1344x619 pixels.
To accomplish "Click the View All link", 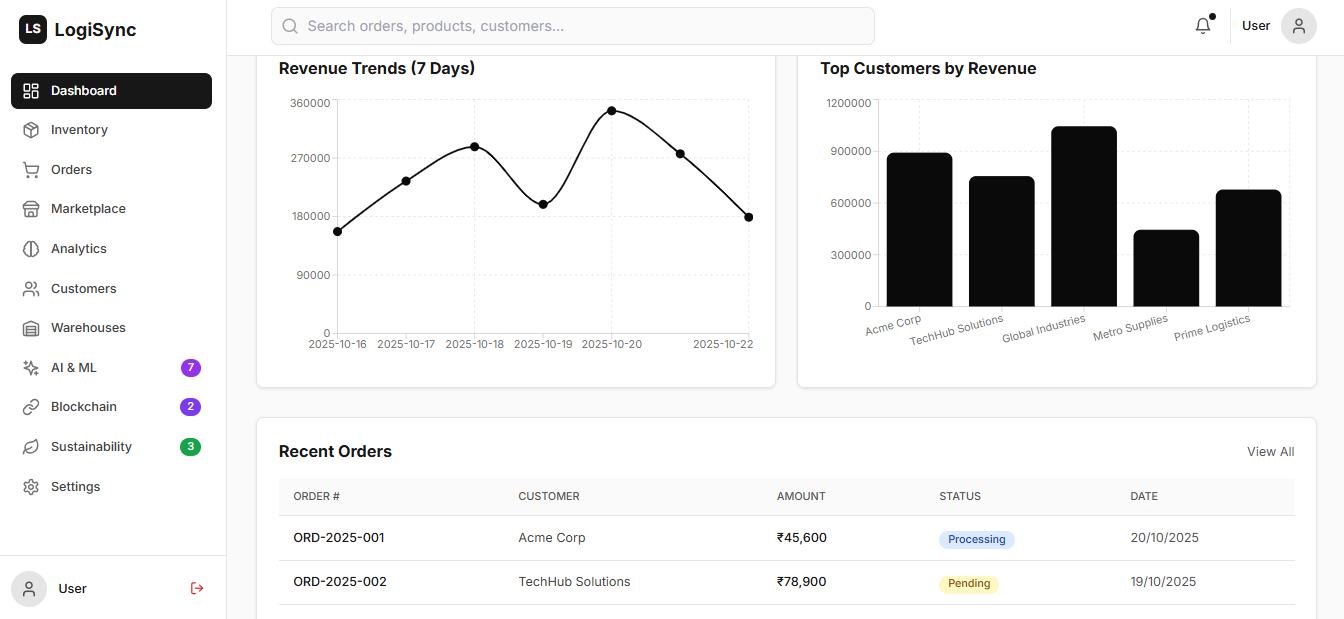I will (1270, 452).
